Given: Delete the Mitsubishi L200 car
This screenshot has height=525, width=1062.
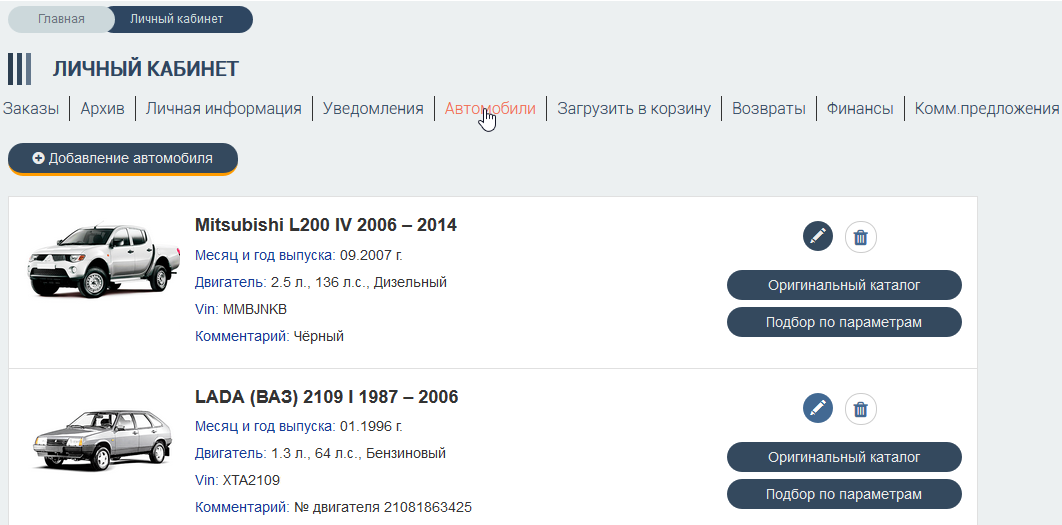Looking at the screenshot, I should 861,237.
